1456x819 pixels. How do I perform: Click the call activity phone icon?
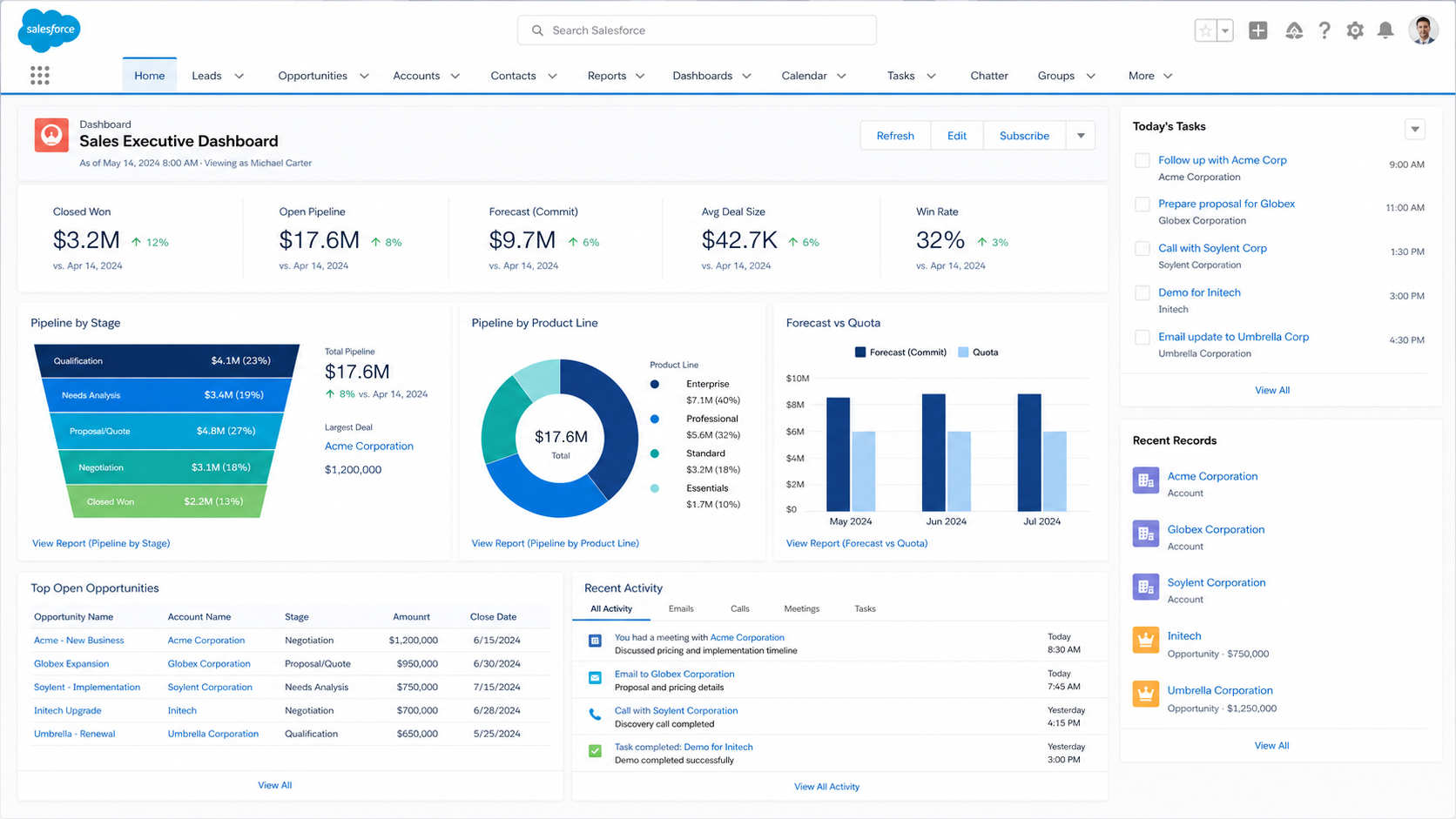595,715
